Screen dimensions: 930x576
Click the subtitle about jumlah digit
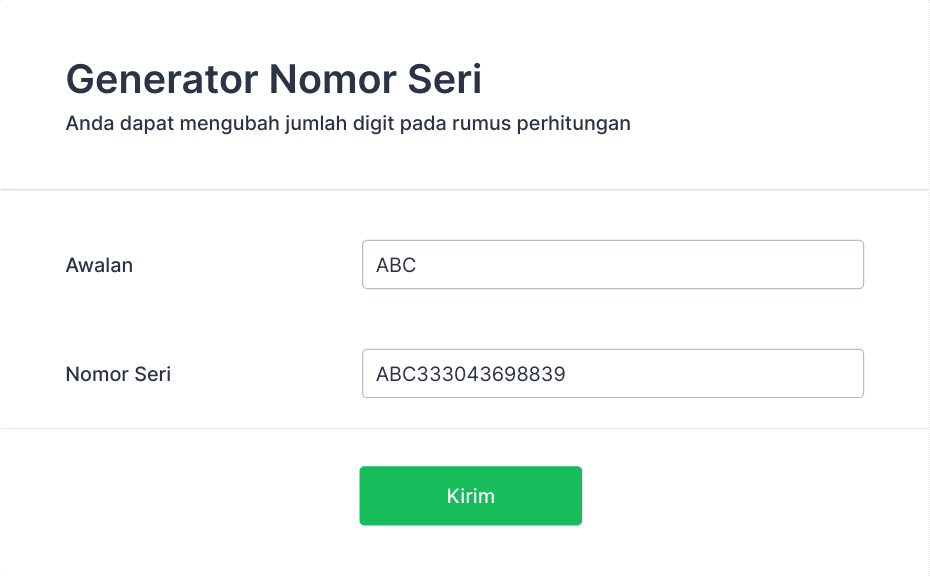(347, 124)
